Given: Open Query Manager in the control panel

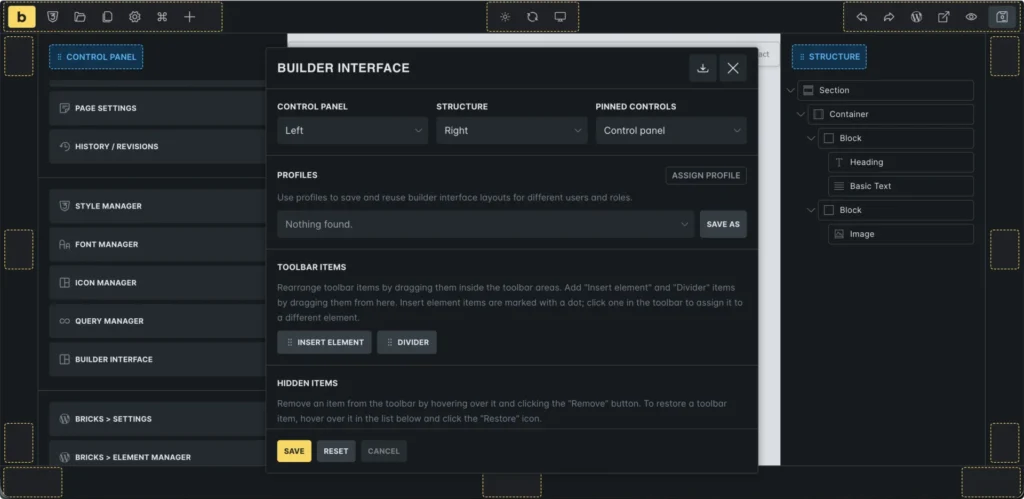Looking at the screenshot, I should click(157, 321).
